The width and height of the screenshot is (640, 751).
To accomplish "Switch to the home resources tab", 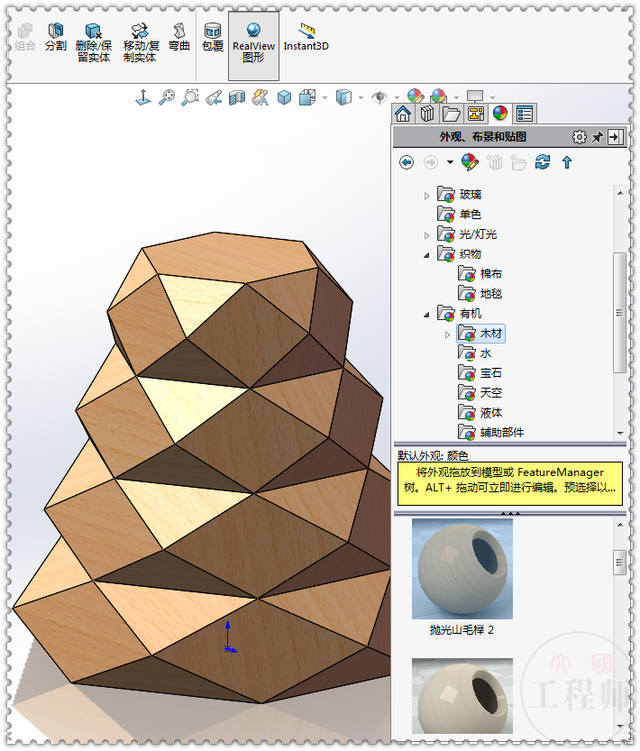I will [403, 114].
